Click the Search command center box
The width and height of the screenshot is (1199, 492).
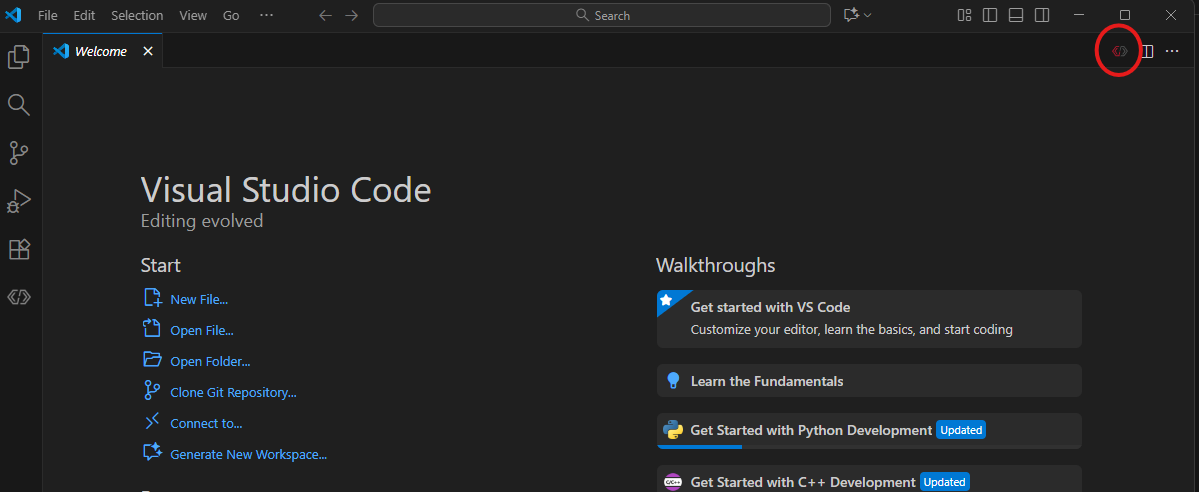602,15
